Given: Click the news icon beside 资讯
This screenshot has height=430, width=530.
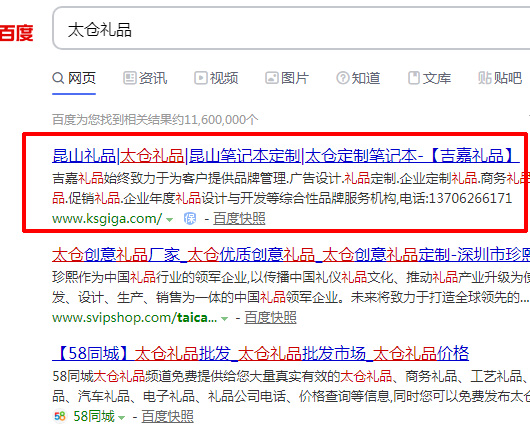Looking at the screenshot, I should point(129,78).
